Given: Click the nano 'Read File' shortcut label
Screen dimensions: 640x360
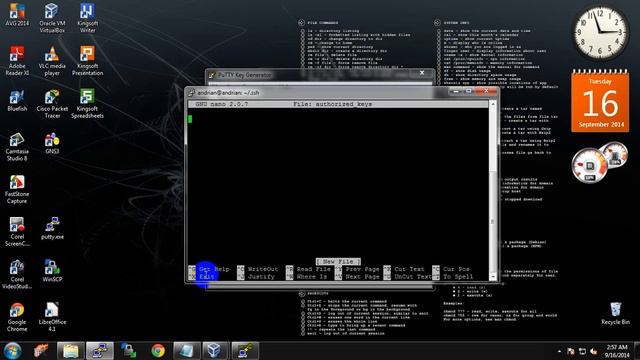Looking at the screenshot, I should pos(313,269).
